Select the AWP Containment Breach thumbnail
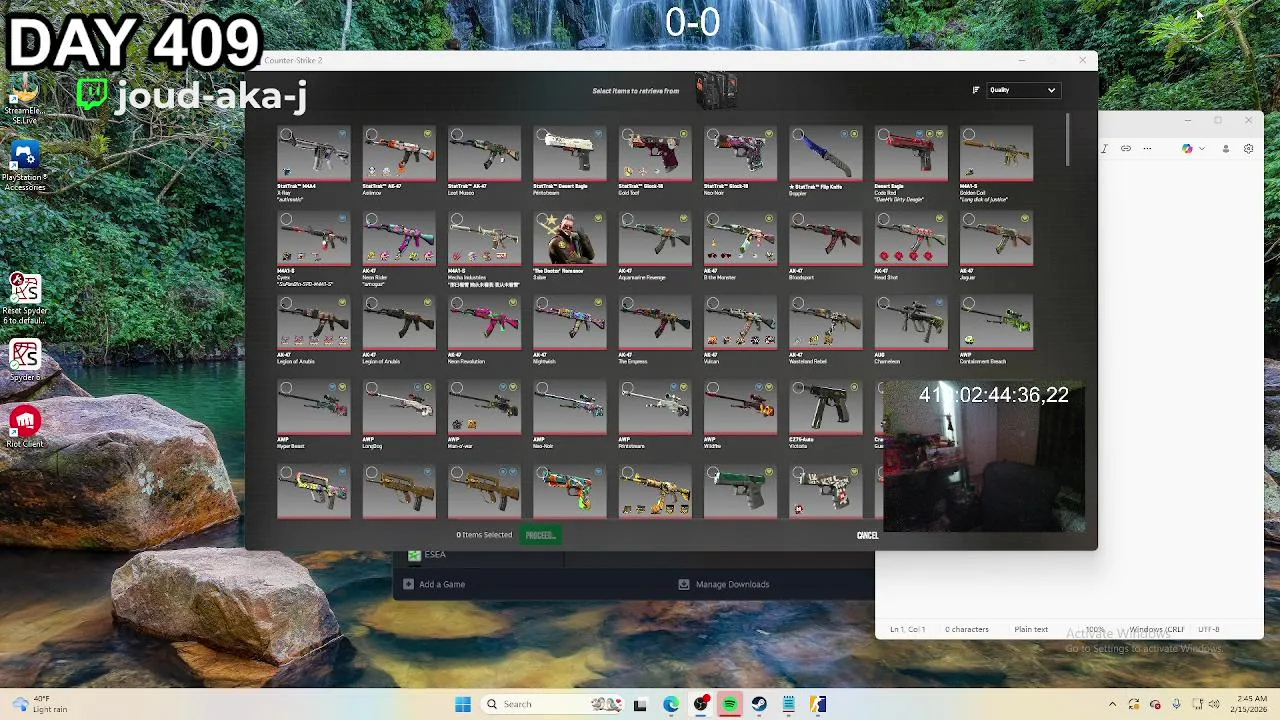The width and height of the screenshot is (1280, 720). [x=996, y=323]
